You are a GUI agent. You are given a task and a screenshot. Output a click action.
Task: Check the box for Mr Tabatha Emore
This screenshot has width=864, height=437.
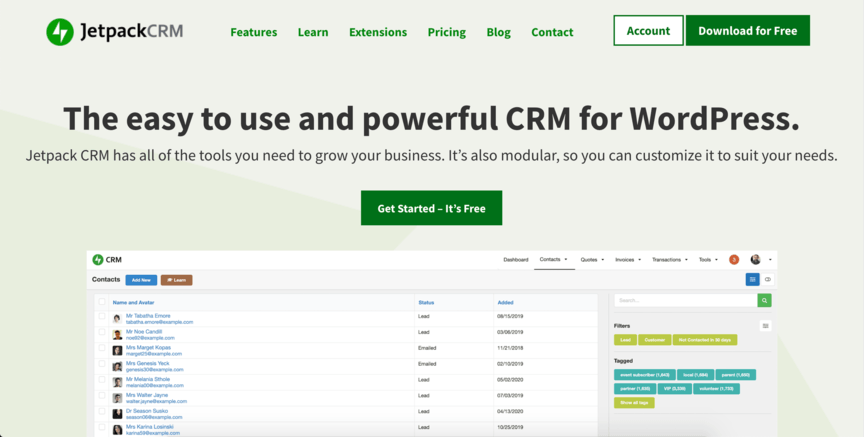coord(101,316)
